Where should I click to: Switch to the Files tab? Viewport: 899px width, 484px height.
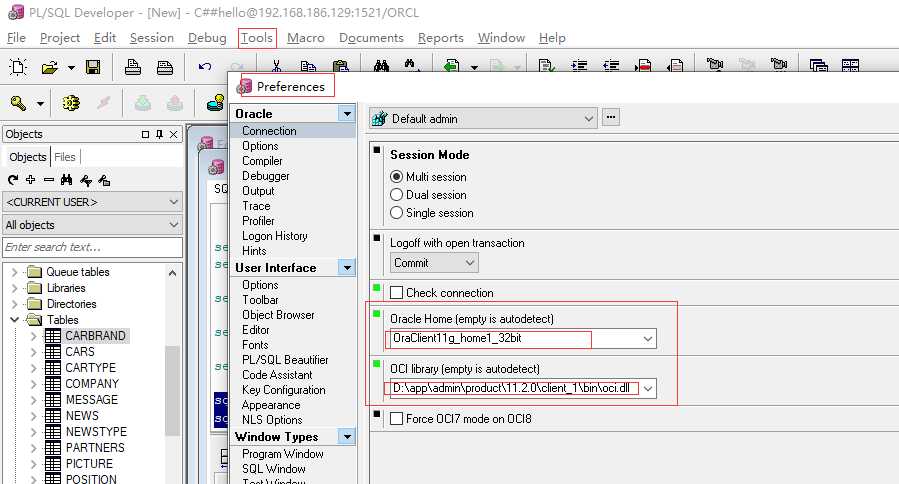coord(65,157)
